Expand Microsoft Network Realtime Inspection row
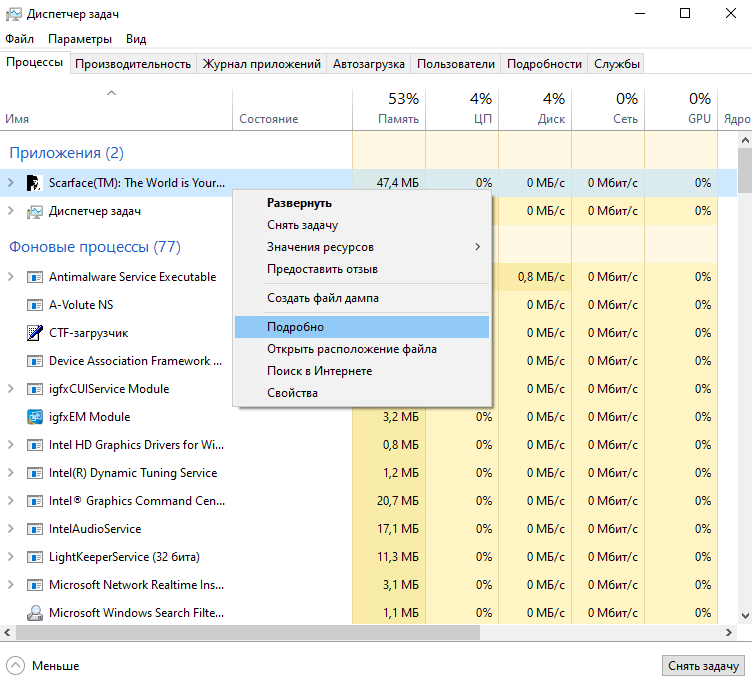 tap(11, 585)
